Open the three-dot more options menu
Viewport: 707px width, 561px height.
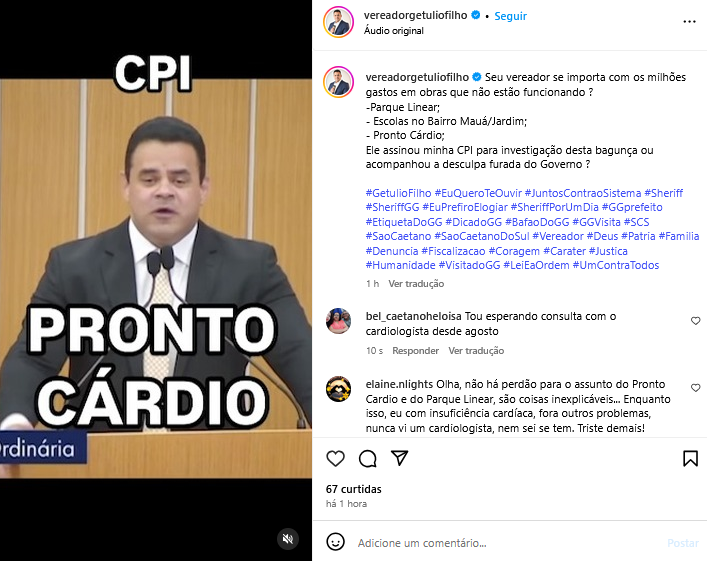689,22
